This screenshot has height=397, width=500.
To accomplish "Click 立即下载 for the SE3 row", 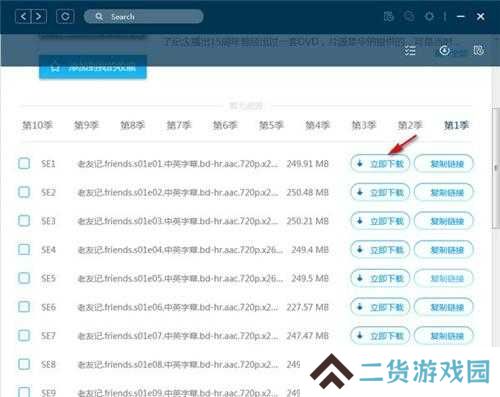I will point(380,221).
